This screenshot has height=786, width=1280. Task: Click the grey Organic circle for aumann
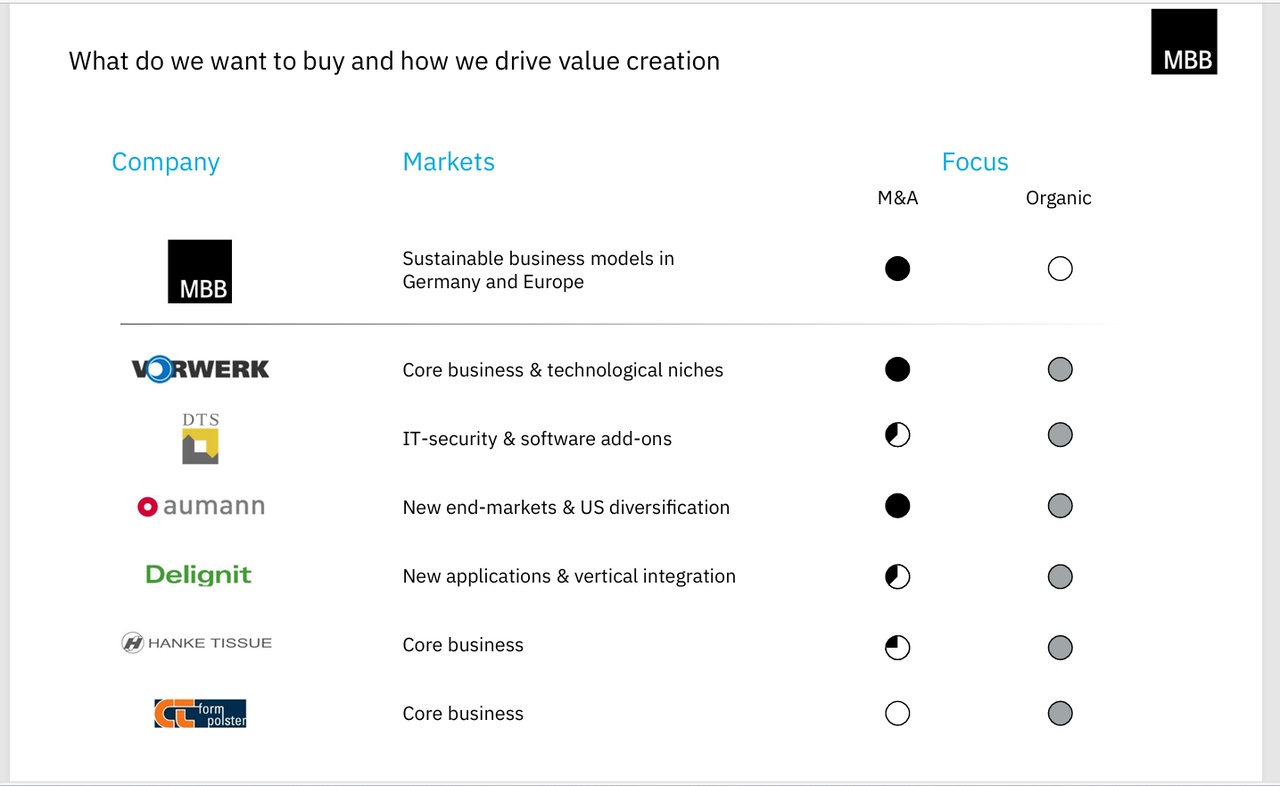pos(1060,506)
